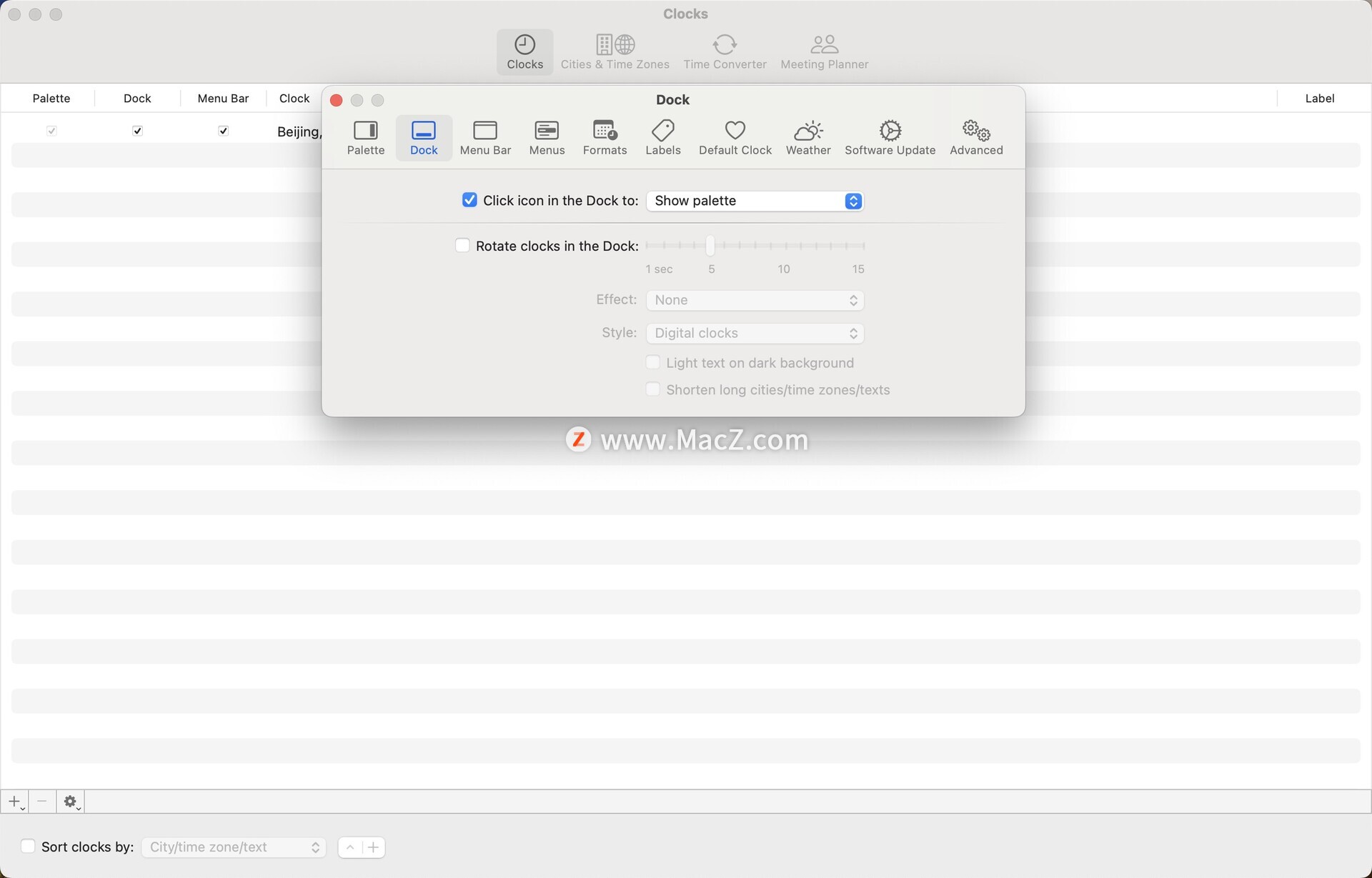Uncheck 'Click icon in the Dock to'
Viewport: 1372px width, 878px height.
[469, 200]
